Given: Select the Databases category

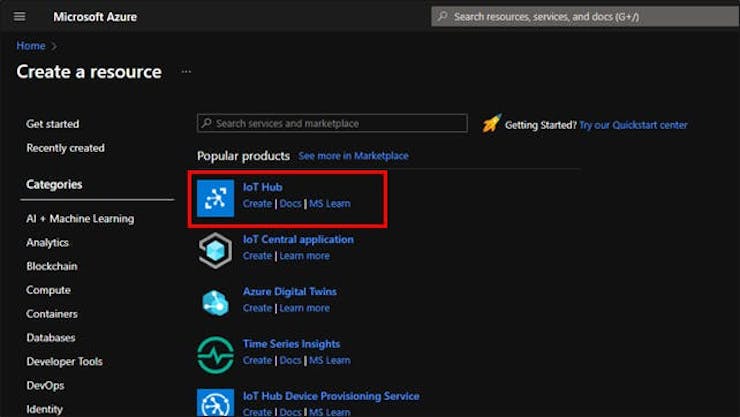Looking at the screenshot, I should tap(50, 338).
